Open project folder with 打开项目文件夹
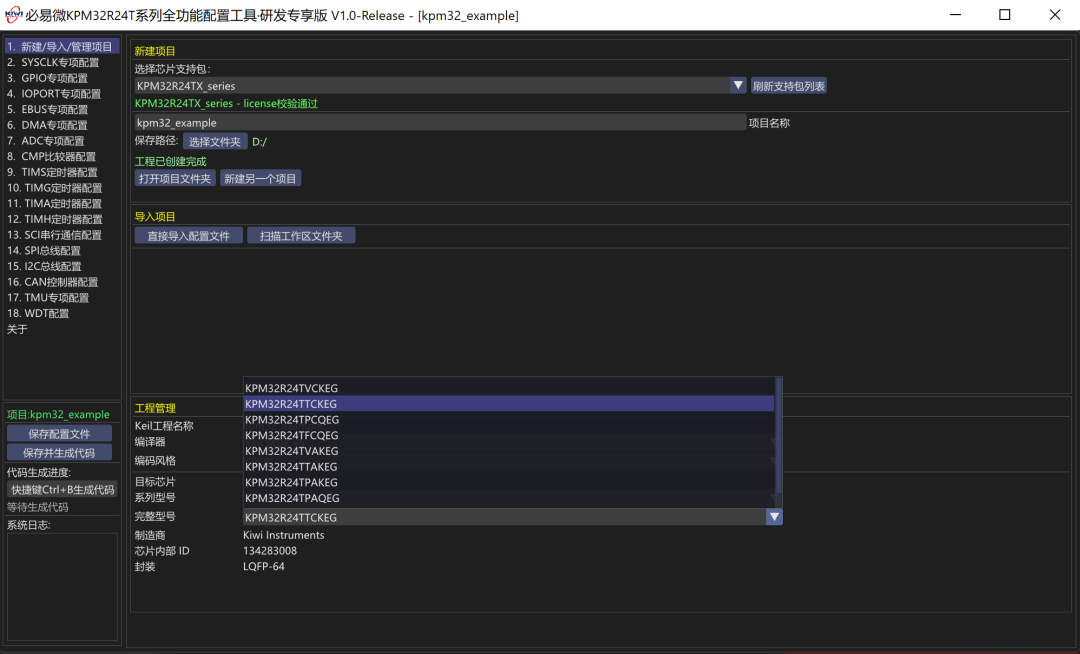 click(x=175, y=179)
